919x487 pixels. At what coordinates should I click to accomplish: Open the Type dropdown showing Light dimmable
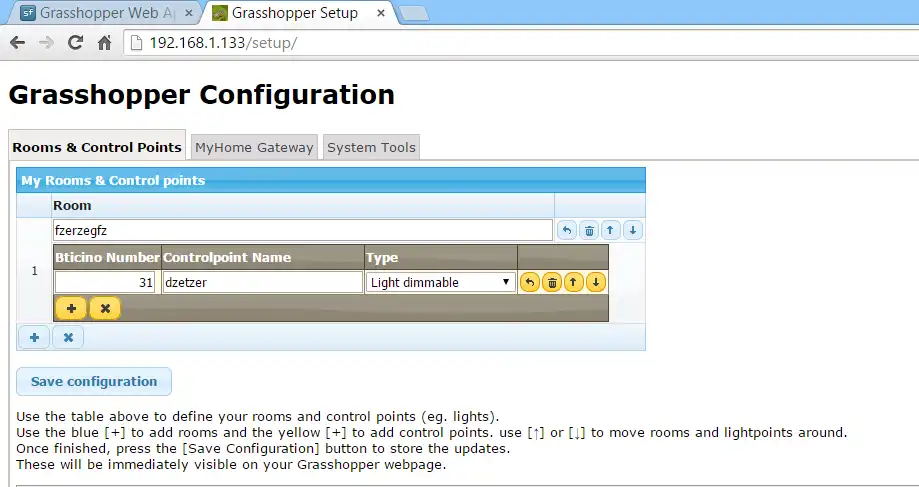point(441,282)
